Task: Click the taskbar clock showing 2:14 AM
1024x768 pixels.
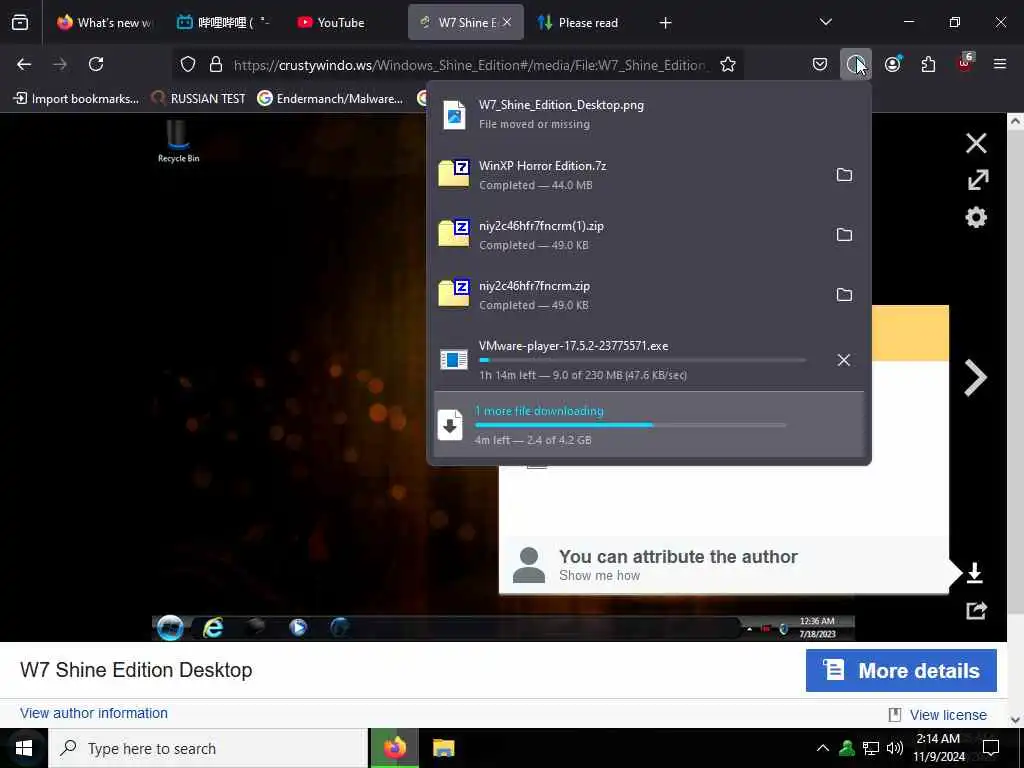Action: coord(938,748)
